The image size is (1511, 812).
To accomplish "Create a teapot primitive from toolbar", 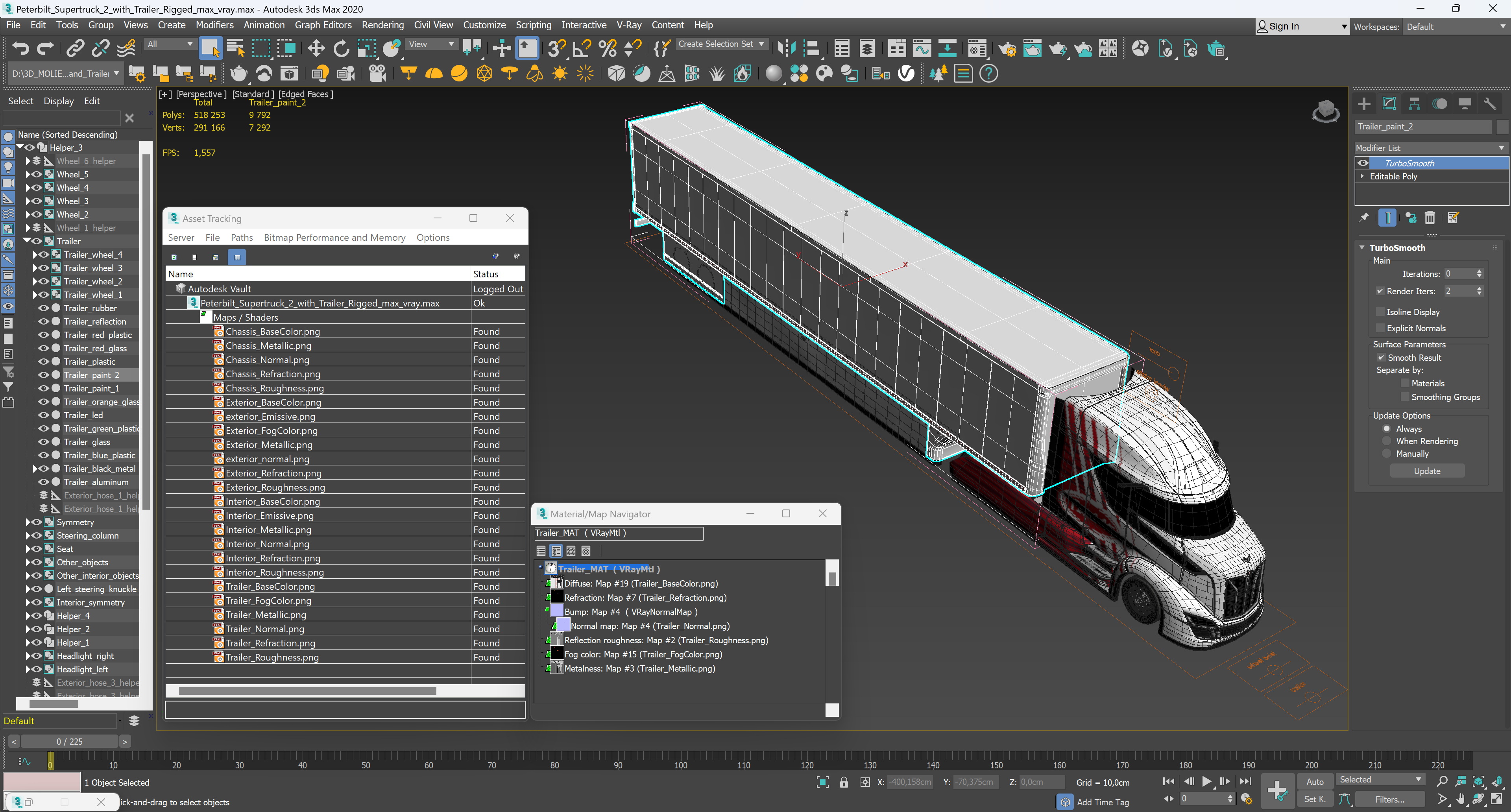I will [238, 74].
